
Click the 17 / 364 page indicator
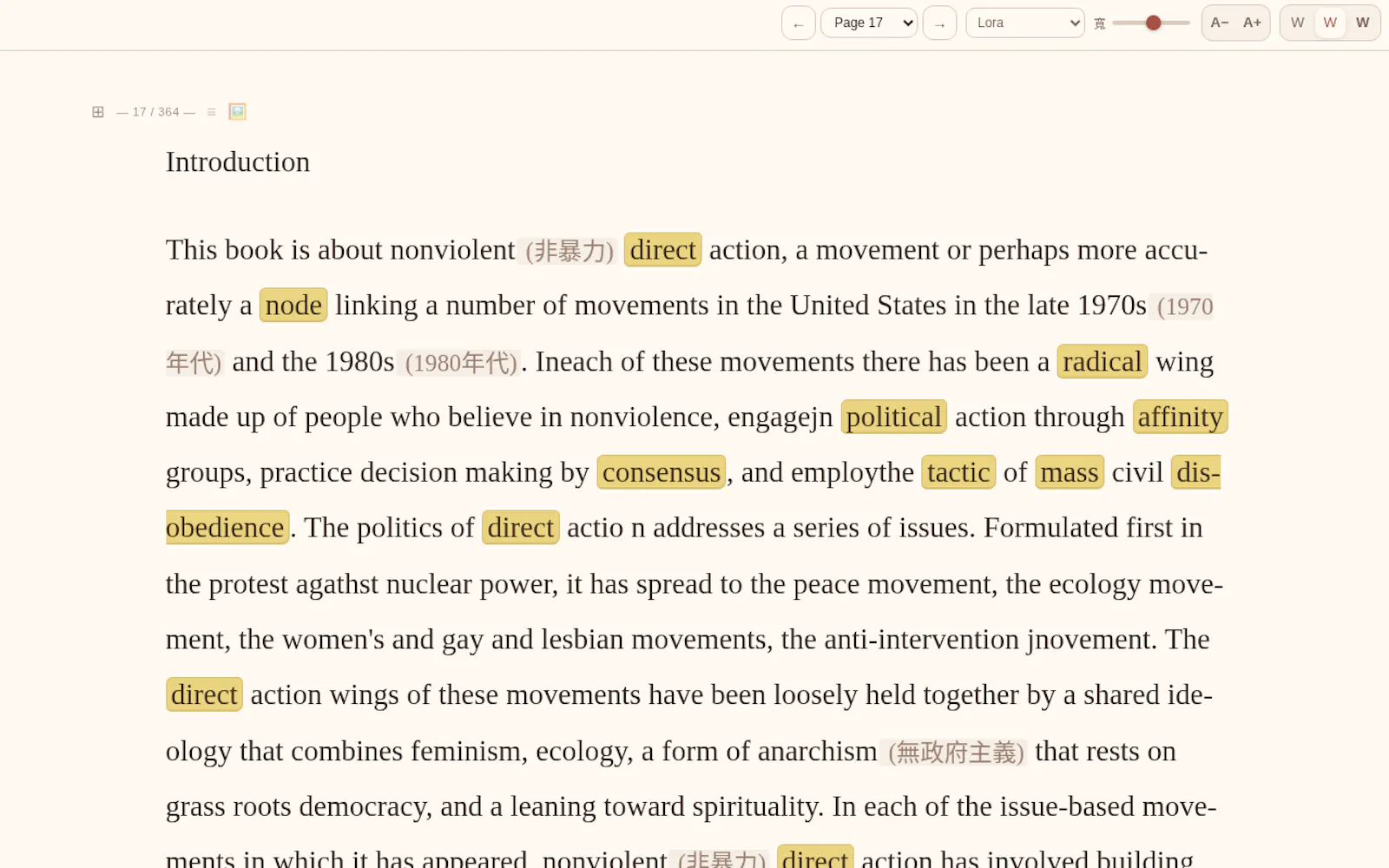click(x=155, y=112)
